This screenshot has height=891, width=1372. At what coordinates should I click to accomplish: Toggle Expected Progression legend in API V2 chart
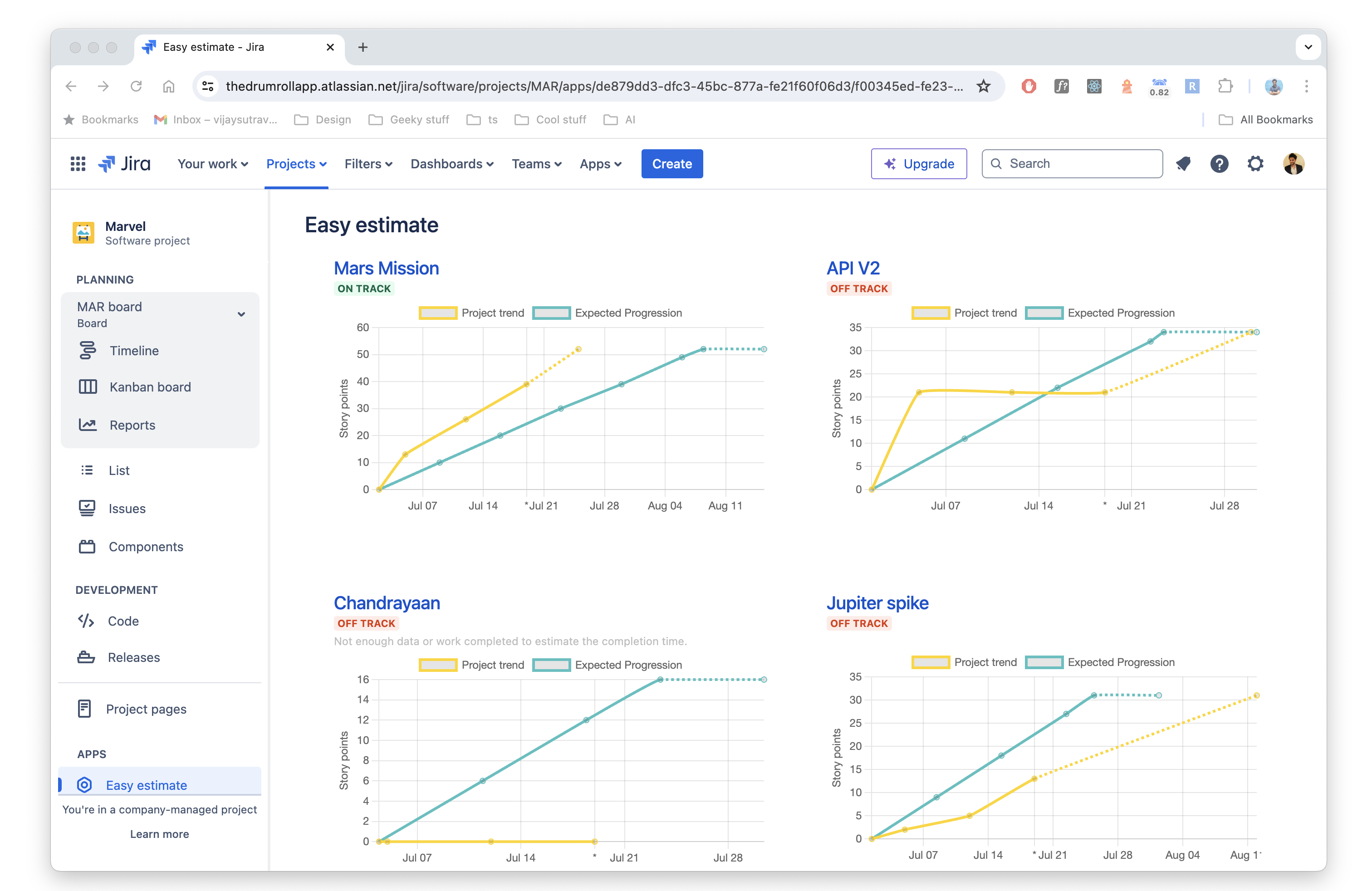pos(1101,313)
